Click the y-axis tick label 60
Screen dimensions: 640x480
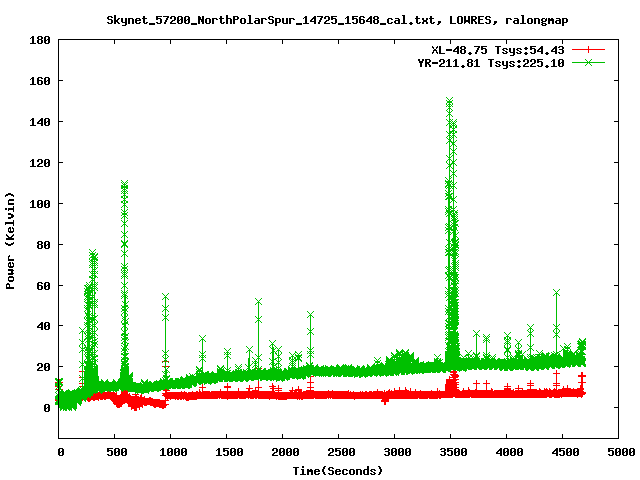(x=43, y=286)
